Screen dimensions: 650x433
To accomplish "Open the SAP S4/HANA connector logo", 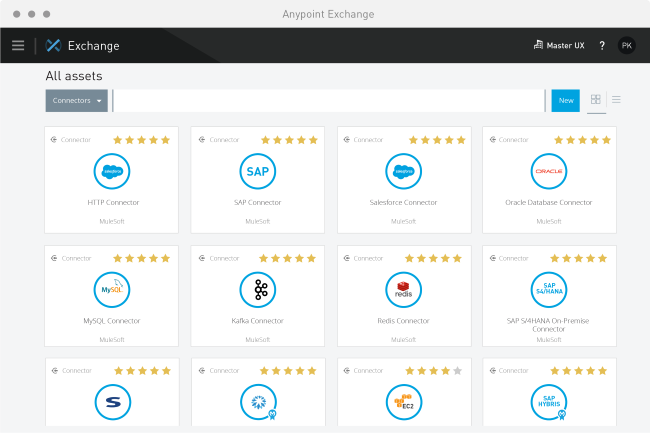I will pyautogui.click(x=549, y=290).
